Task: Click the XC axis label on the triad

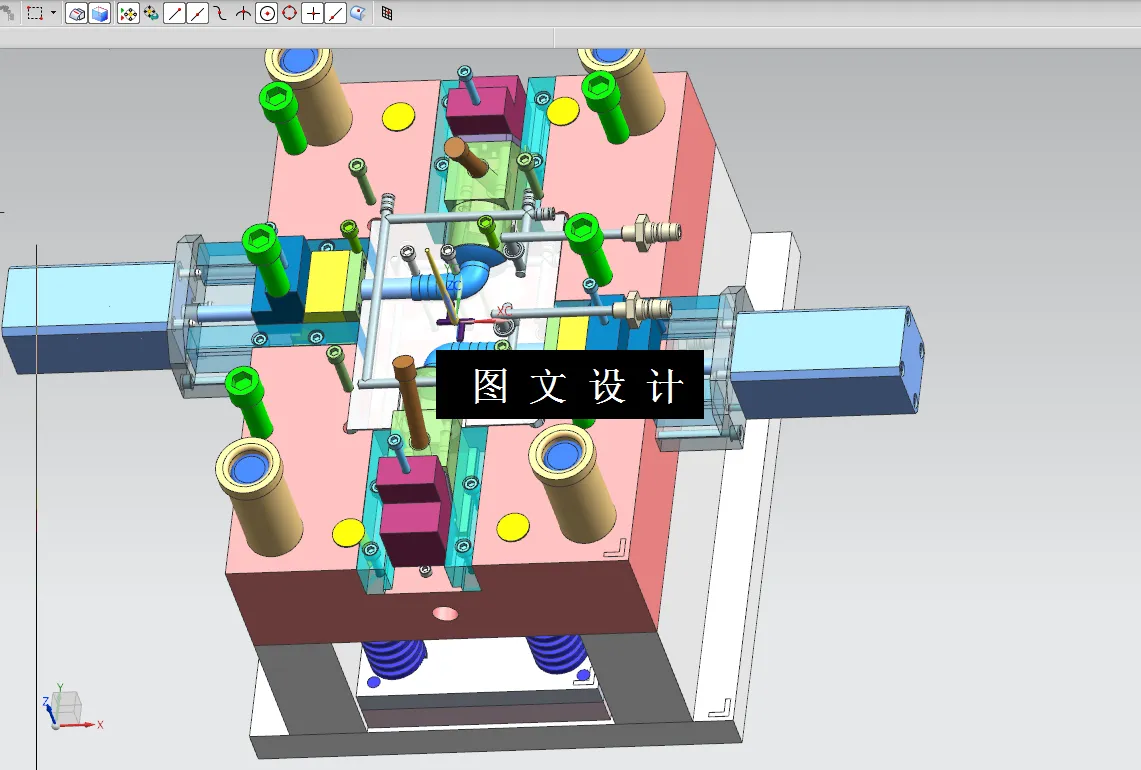Action: (505, 310)
